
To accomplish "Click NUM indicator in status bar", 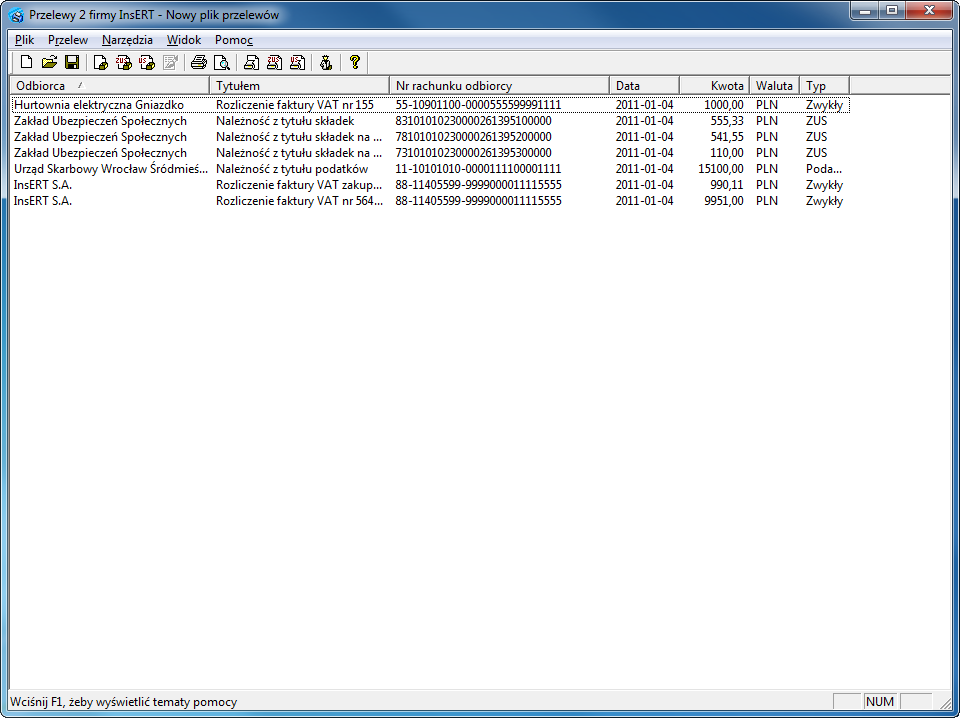I will coord(880,701).
